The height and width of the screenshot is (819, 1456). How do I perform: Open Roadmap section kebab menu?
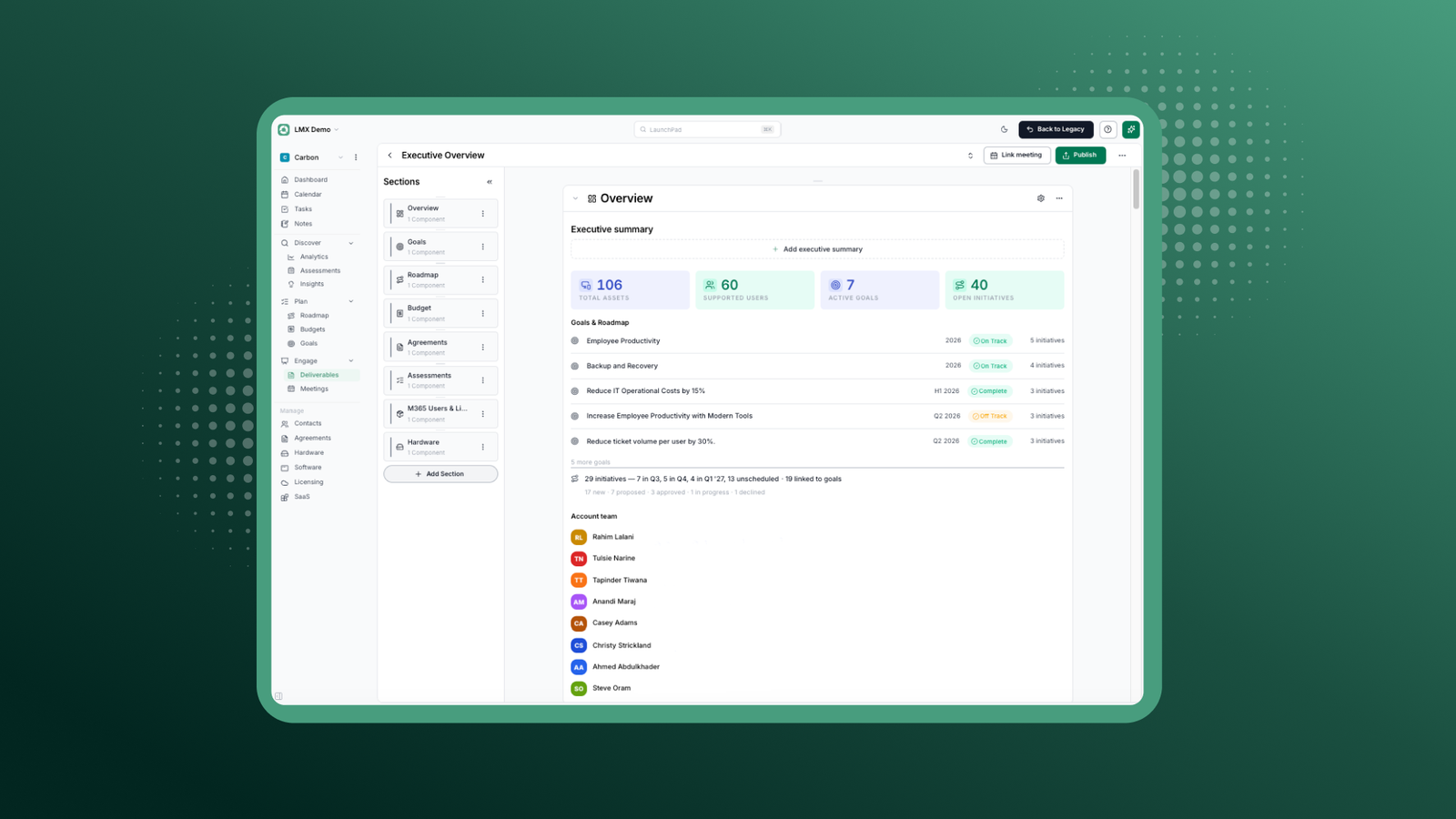pyautogui.click(x=483, y=280)
